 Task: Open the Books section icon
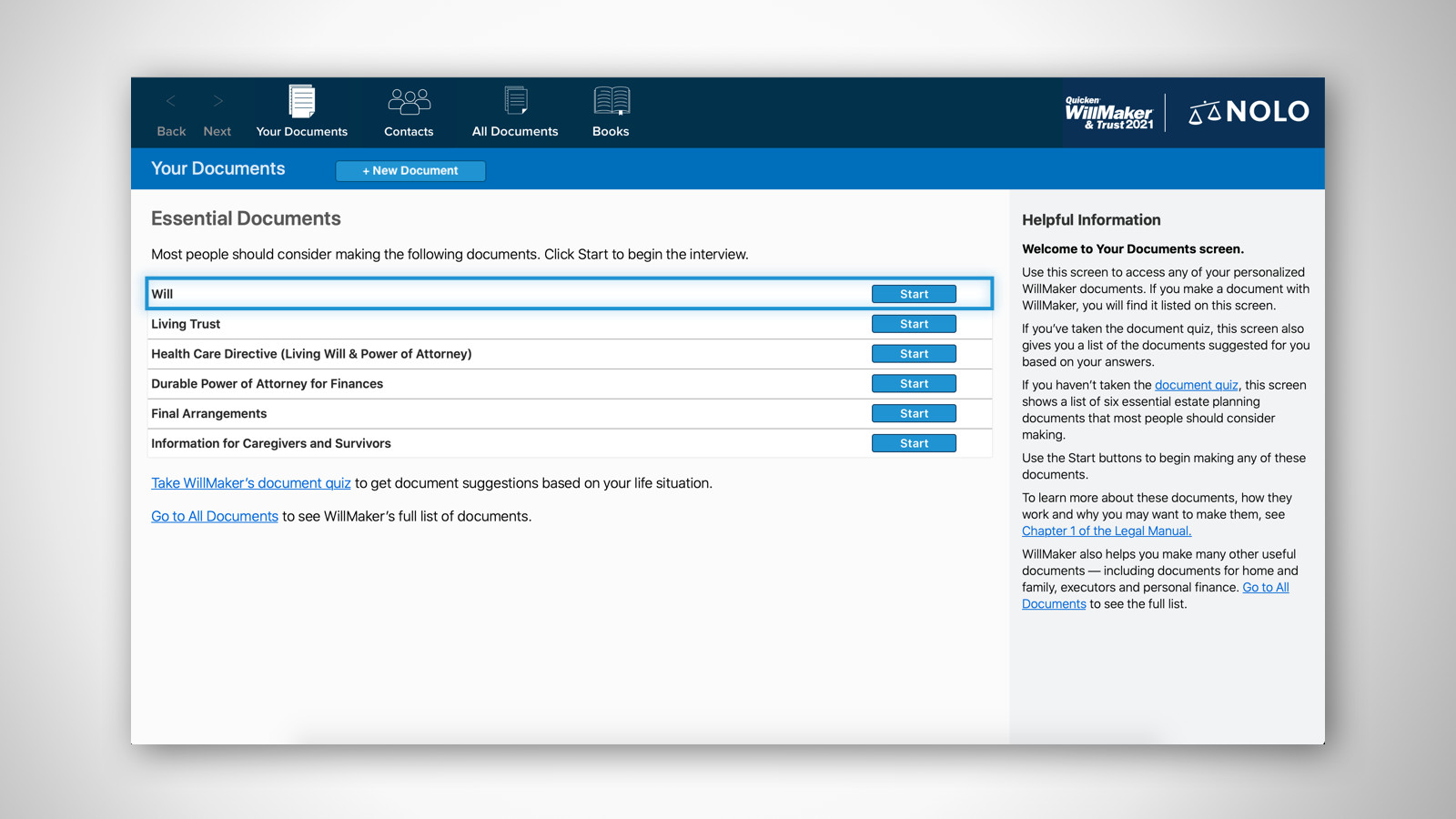(610, 109)
